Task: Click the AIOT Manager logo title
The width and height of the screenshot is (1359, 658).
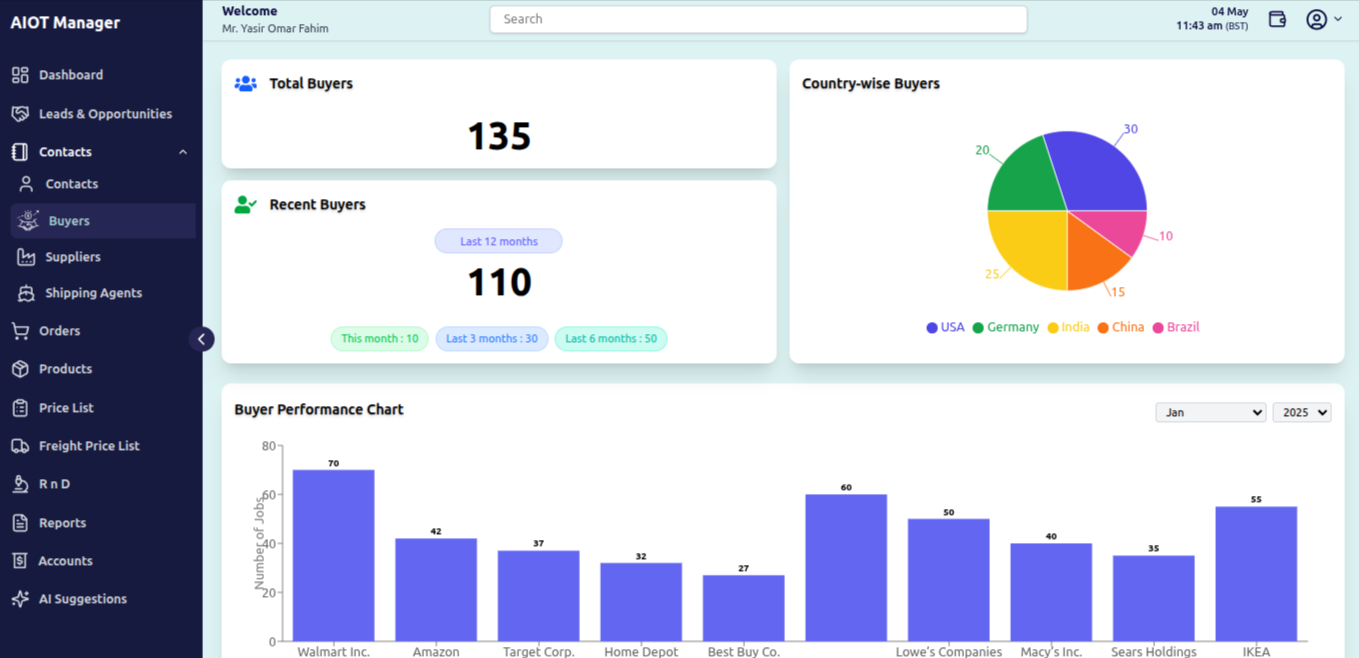Action: (x=65, y=22)
